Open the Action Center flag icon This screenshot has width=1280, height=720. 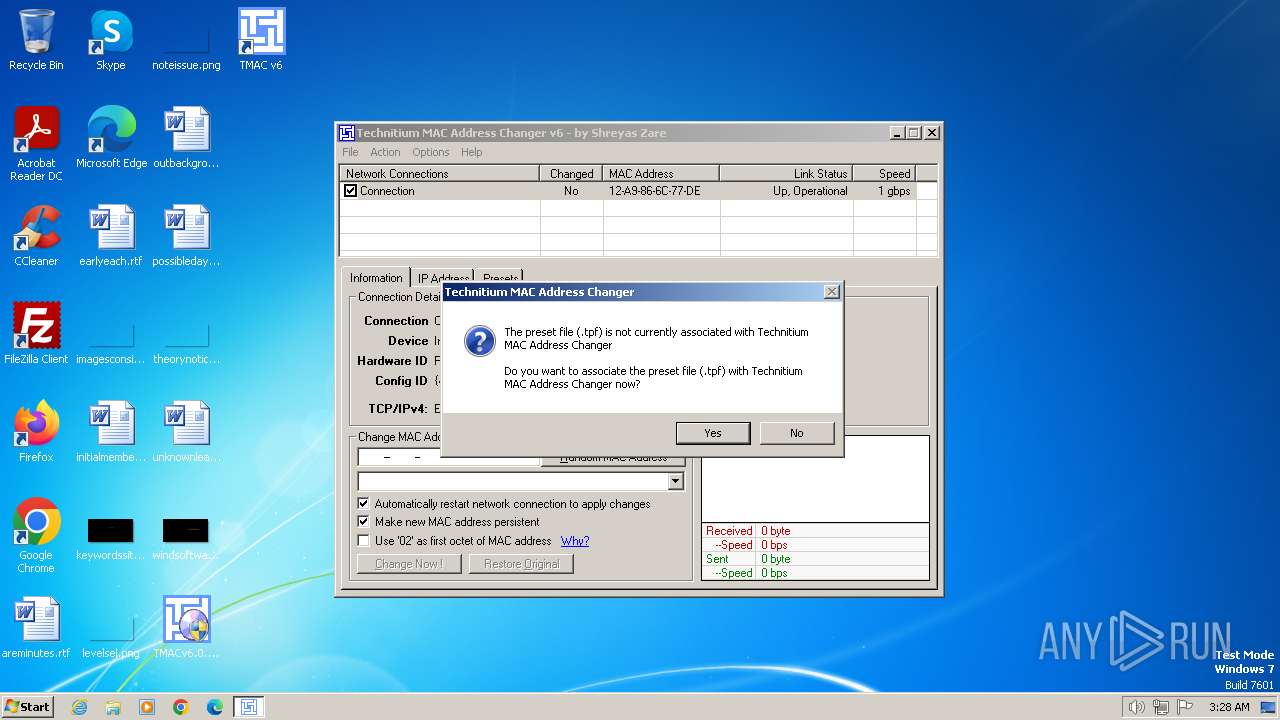pos(1185,707)
